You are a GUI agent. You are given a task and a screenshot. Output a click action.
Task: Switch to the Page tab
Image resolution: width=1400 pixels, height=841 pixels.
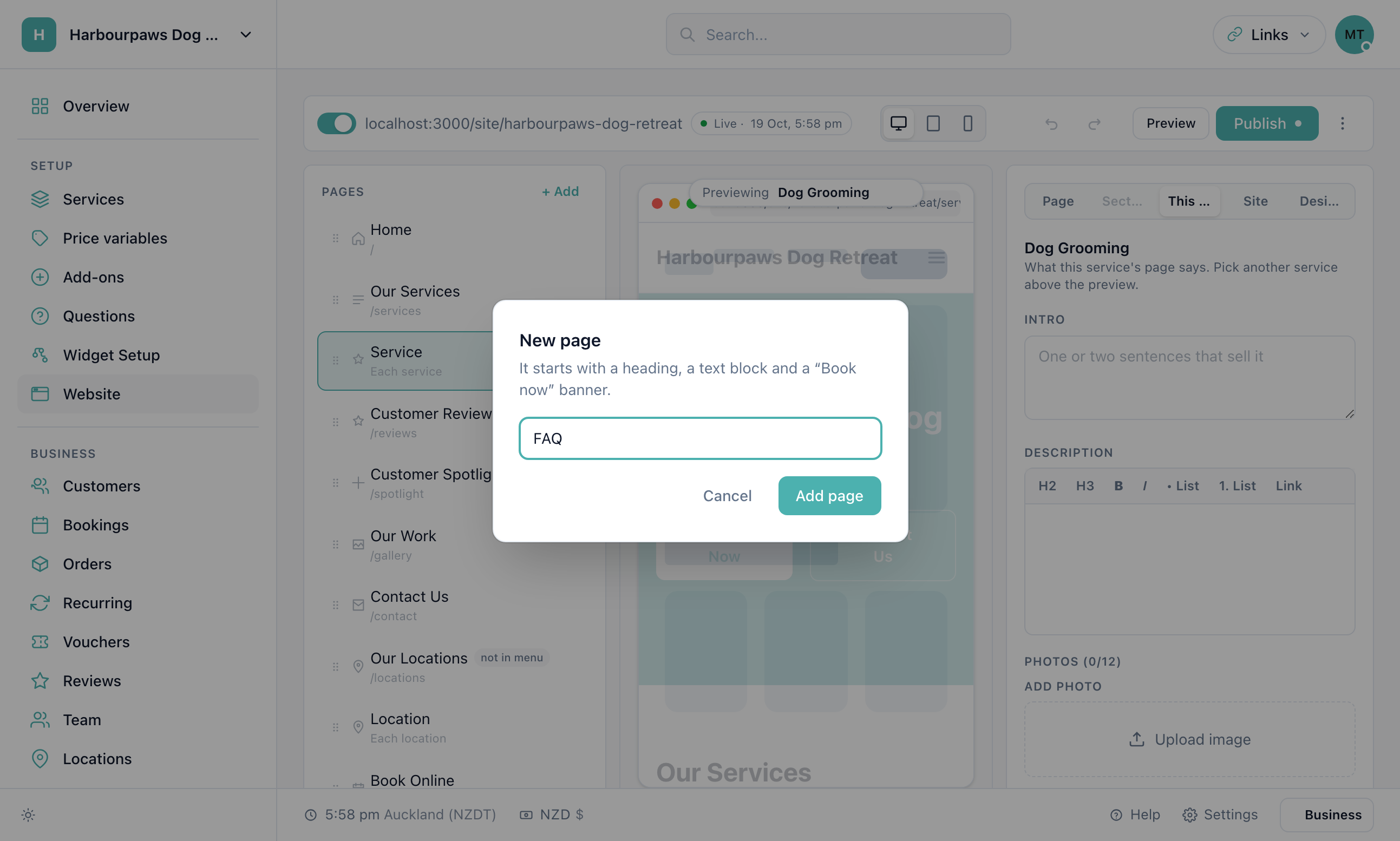coord(1058,201)
